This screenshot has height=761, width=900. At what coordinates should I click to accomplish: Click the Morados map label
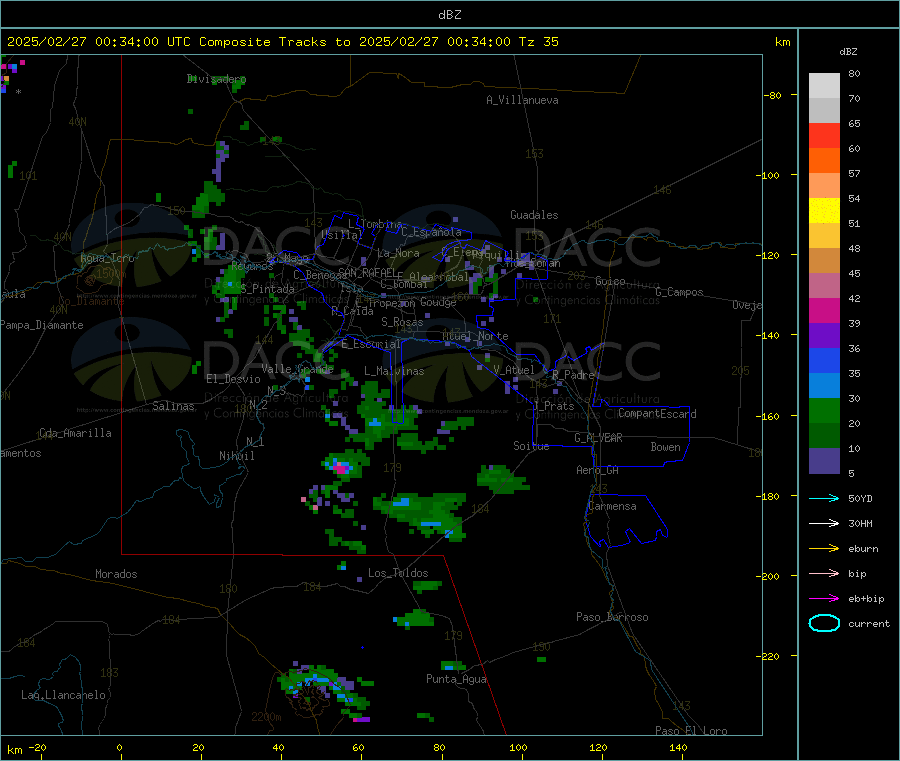coord(116,574)
